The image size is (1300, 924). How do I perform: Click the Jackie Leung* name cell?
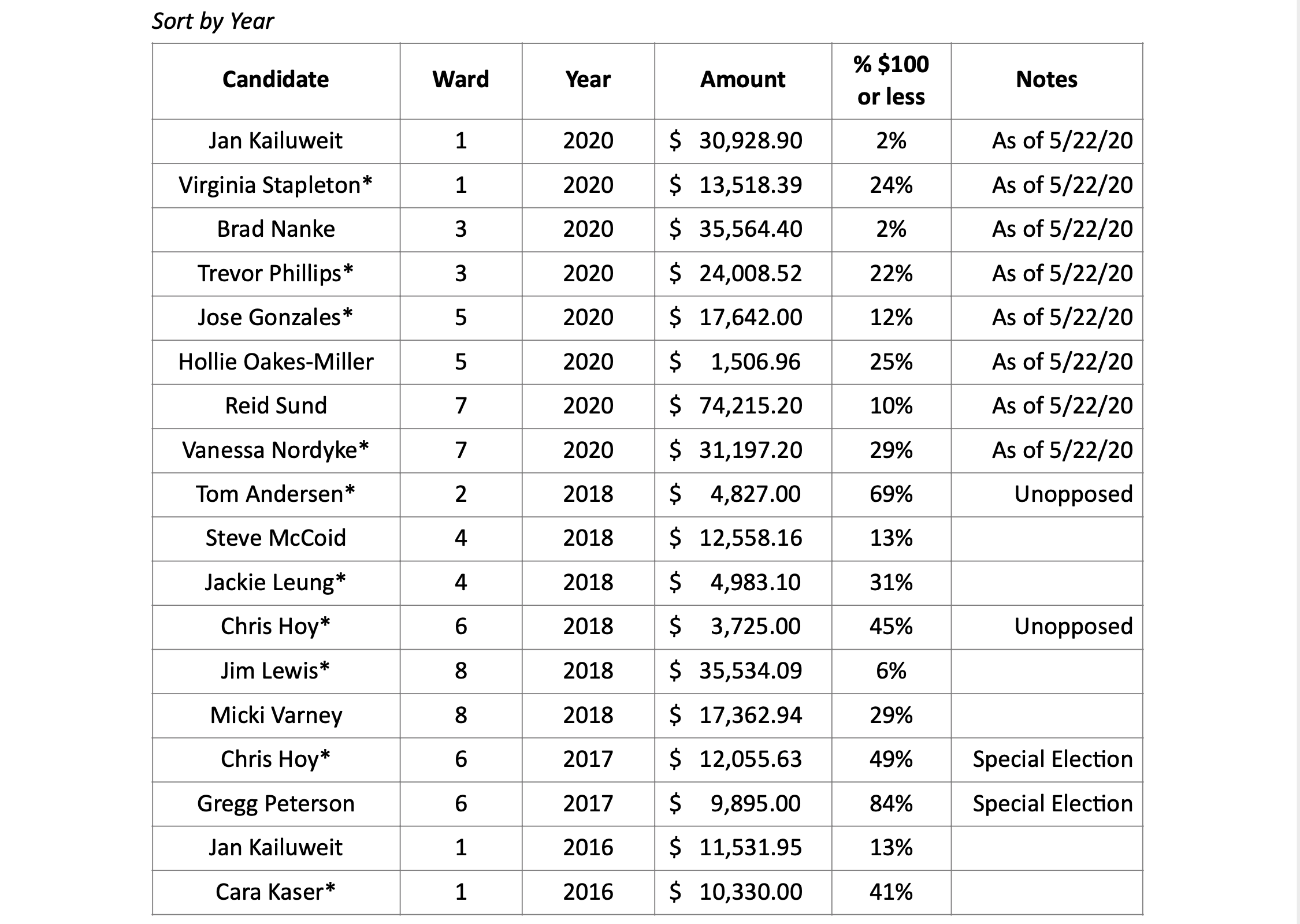(276, 583)
